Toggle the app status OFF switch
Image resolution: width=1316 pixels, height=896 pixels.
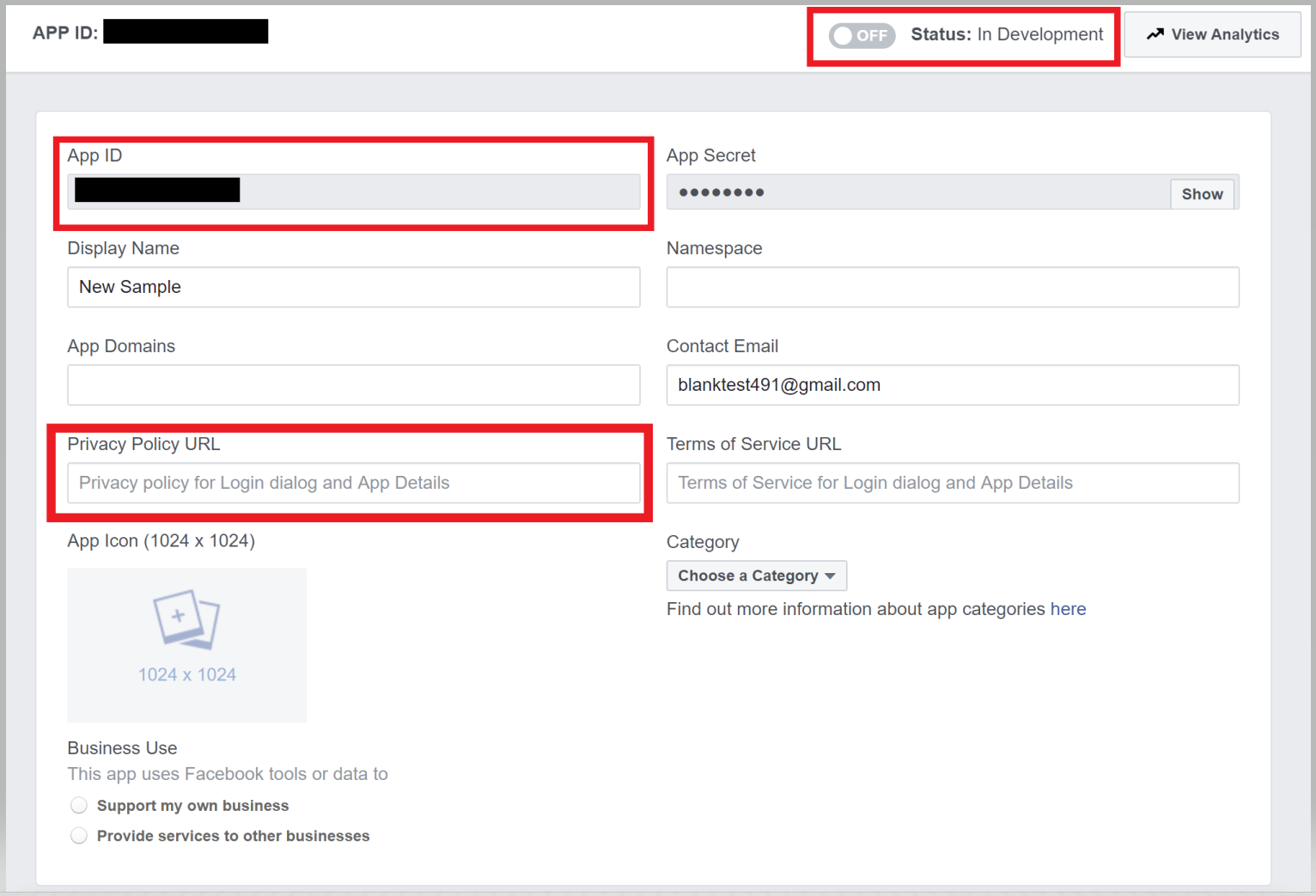[x=862, y=35]
